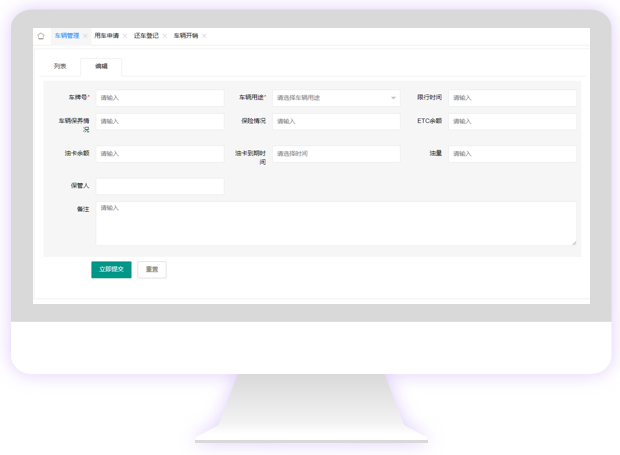The image size is (620, 455).
Task: Close the 还车登记 tab
Action: point(165,36)
